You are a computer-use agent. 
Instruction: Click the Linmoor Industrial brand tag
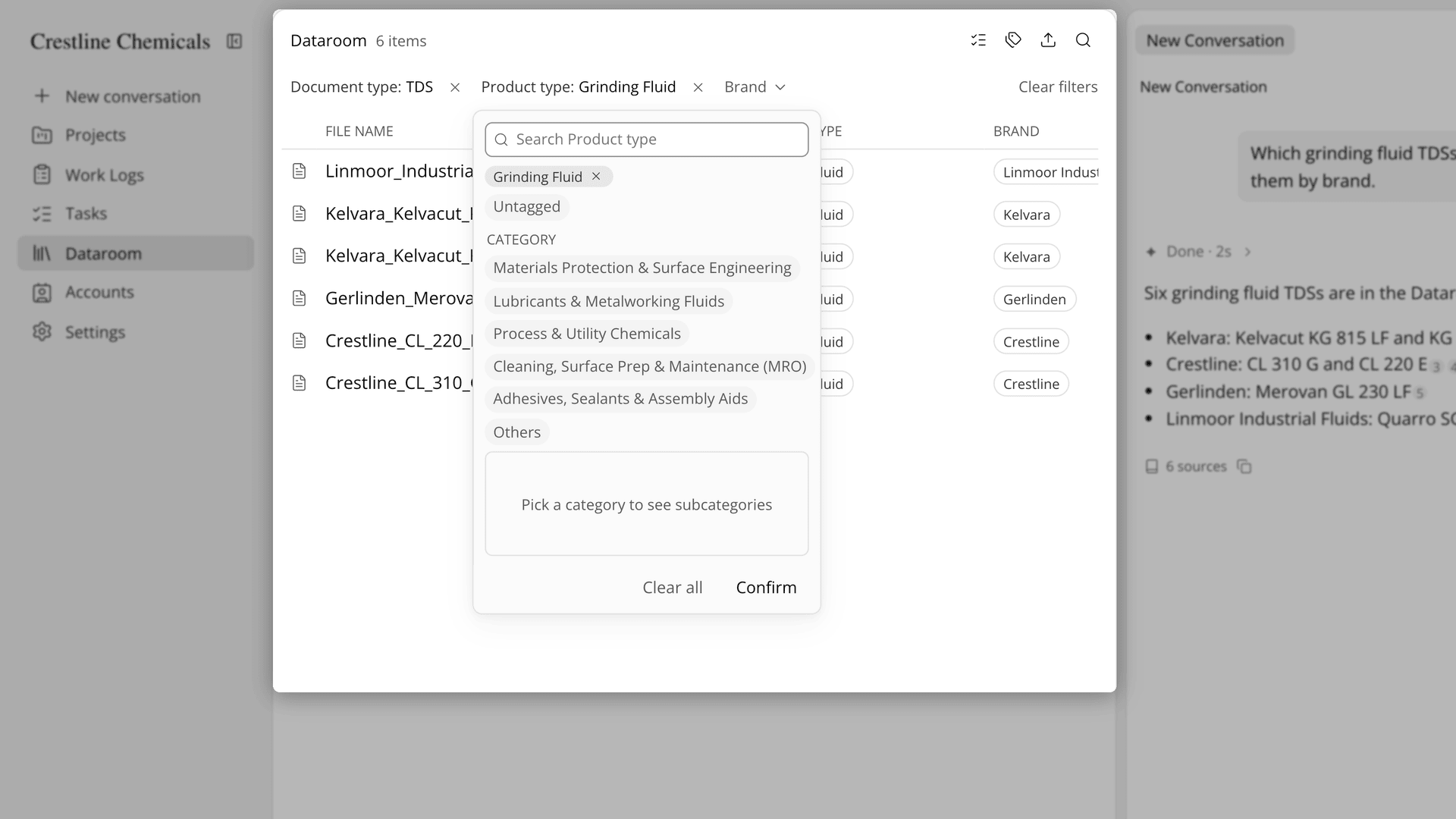tap(1046, 172)
